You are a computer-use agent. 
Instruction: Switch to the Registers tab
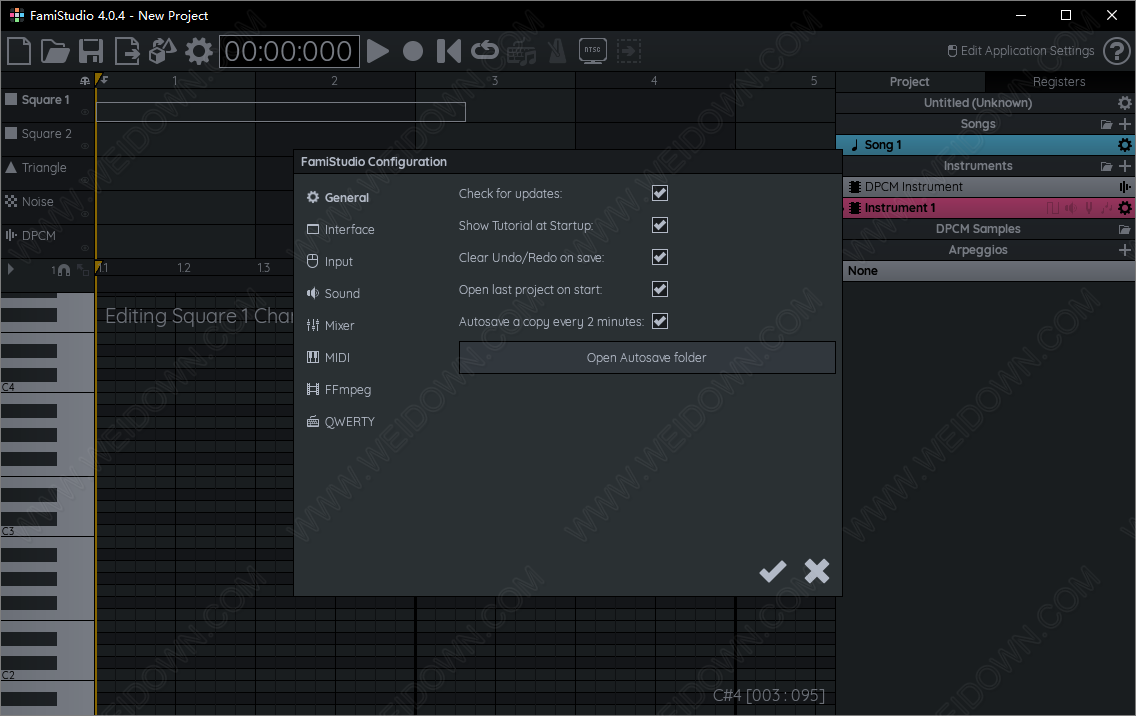point(1059,82)
